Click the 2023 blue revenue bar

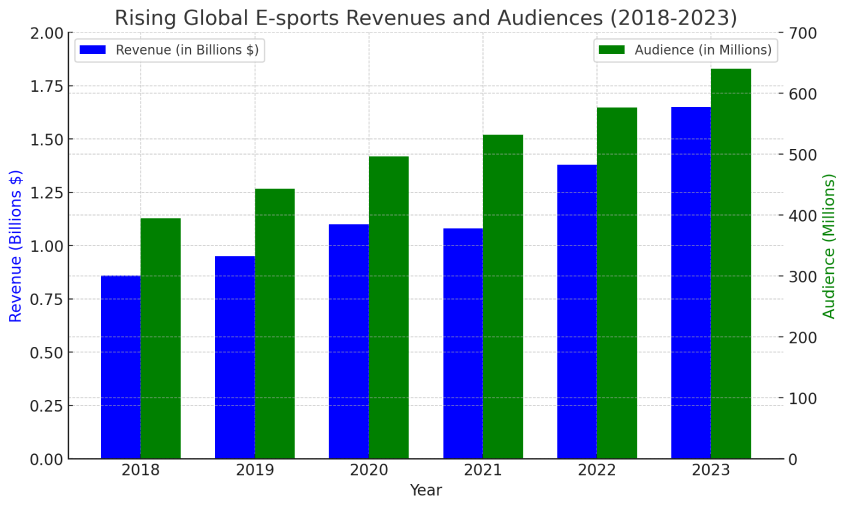click(x=691, y=282)
